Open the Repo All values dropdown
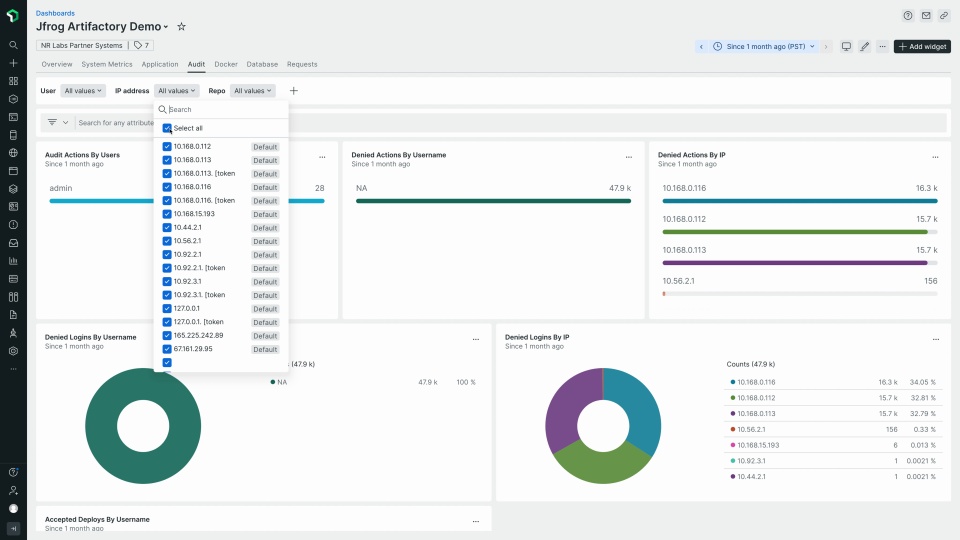The height and width of the screenshot is (540, 960). tap(252, 91)
